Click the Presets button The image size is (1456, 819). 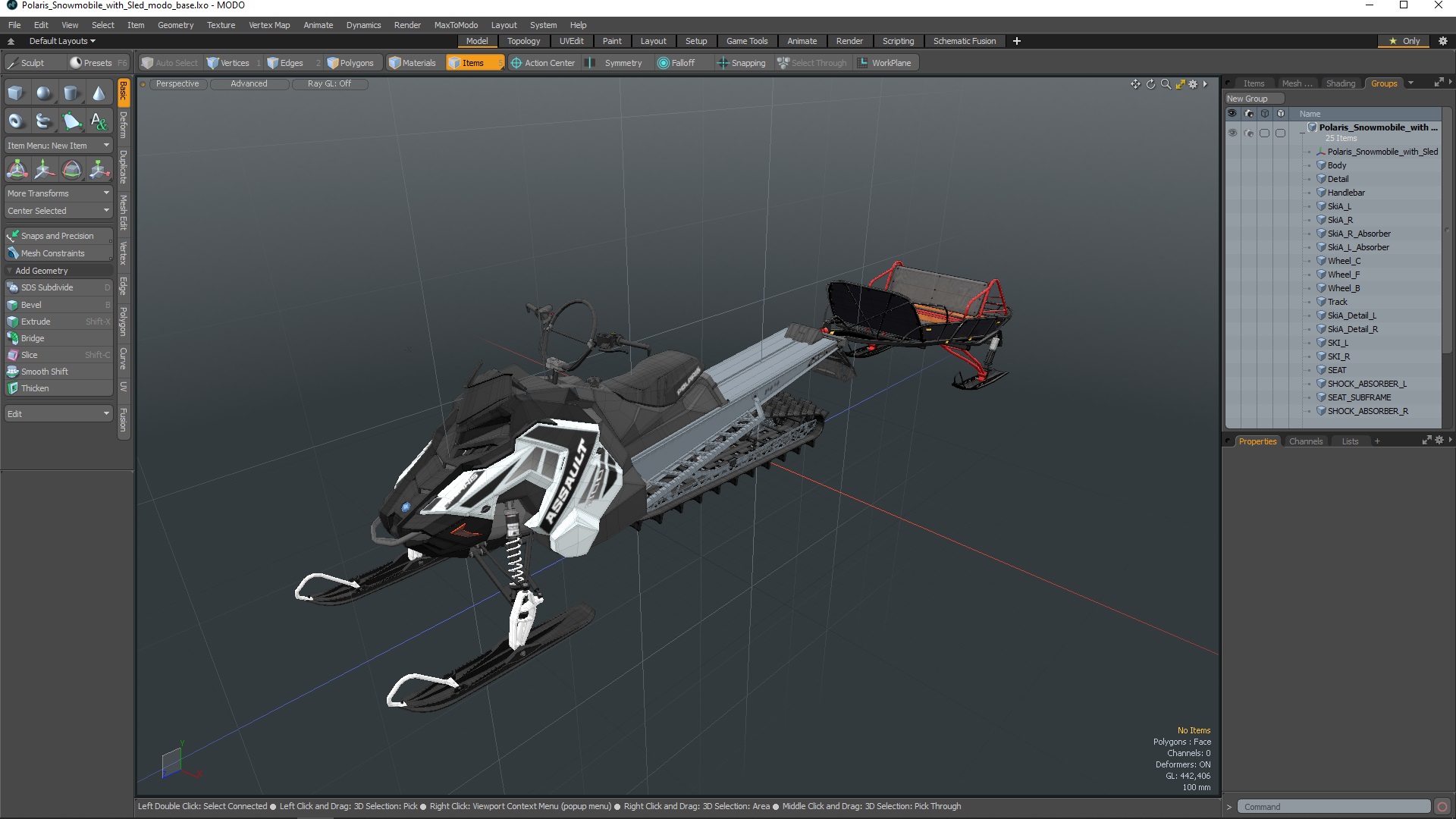98,63
